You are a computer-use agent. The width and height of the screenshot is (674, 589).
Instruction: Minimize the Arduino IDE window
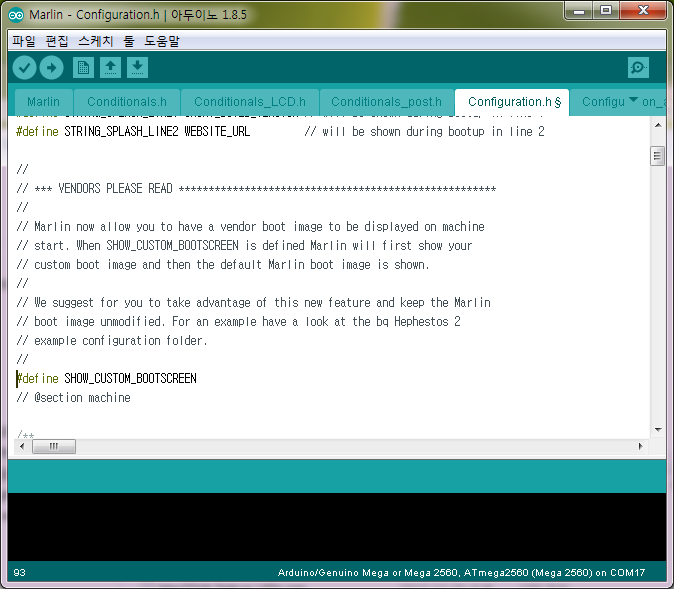coord(579,10)
